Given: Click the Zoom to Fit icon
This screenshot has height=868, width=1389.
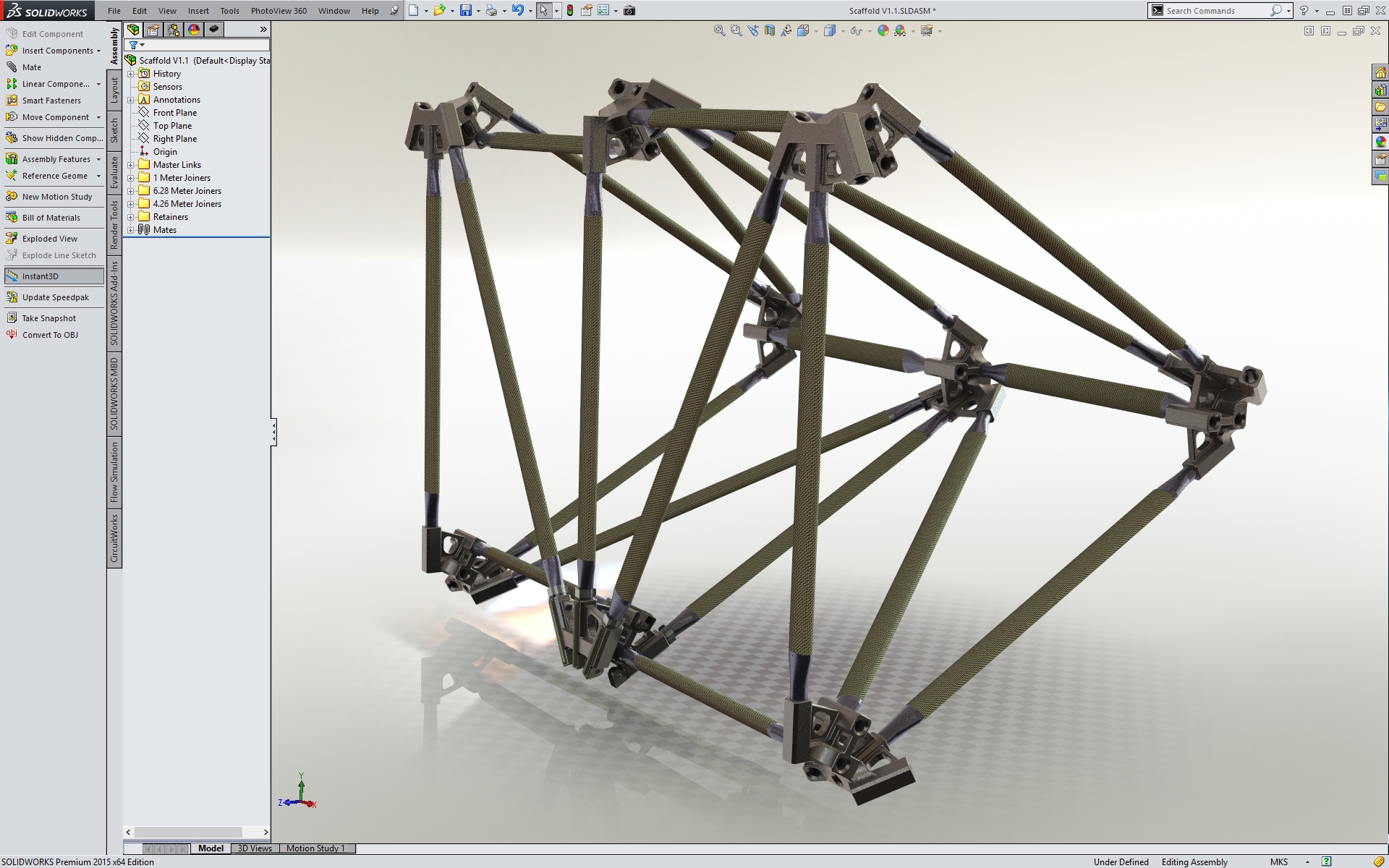Looking at the screenshot, I should point(719,30).
